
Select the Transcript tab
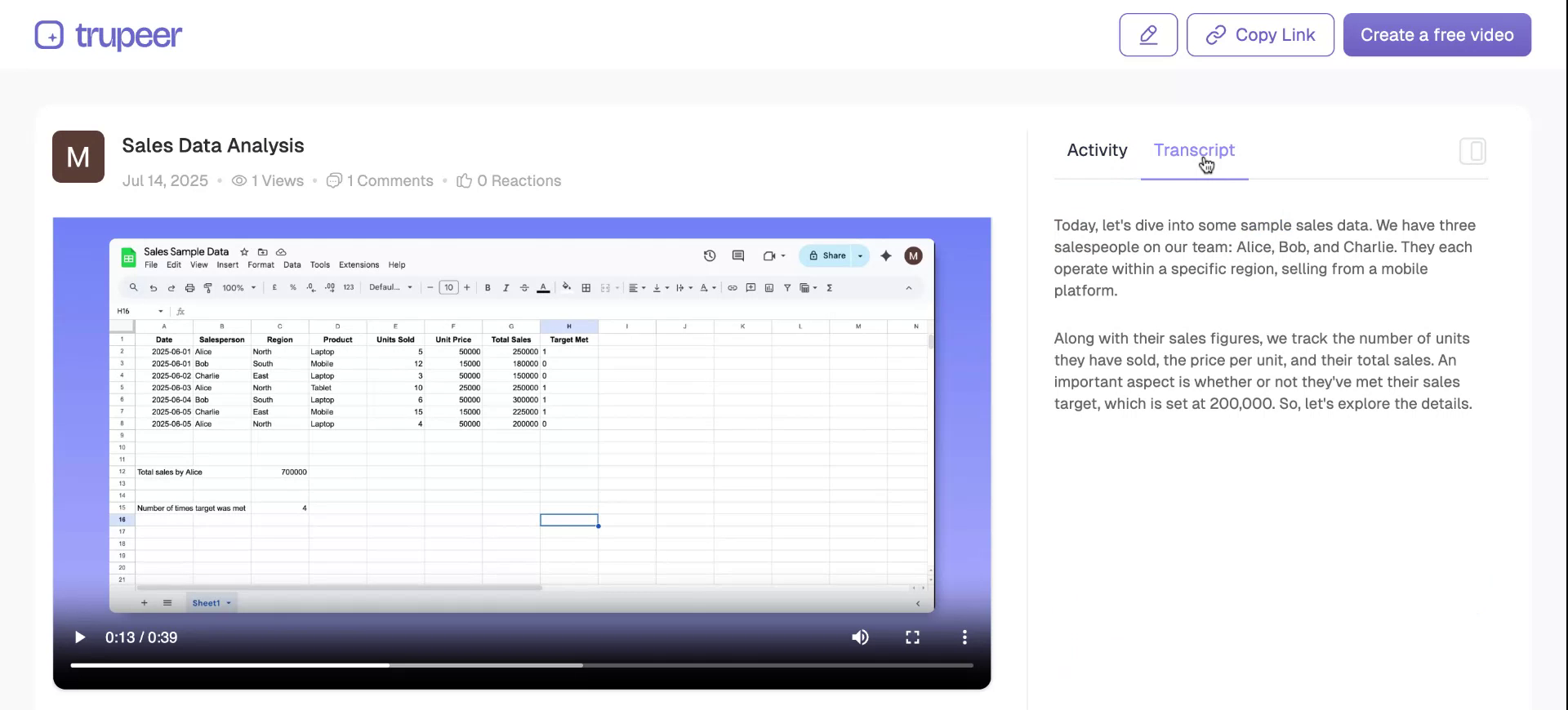point(1194,150)
